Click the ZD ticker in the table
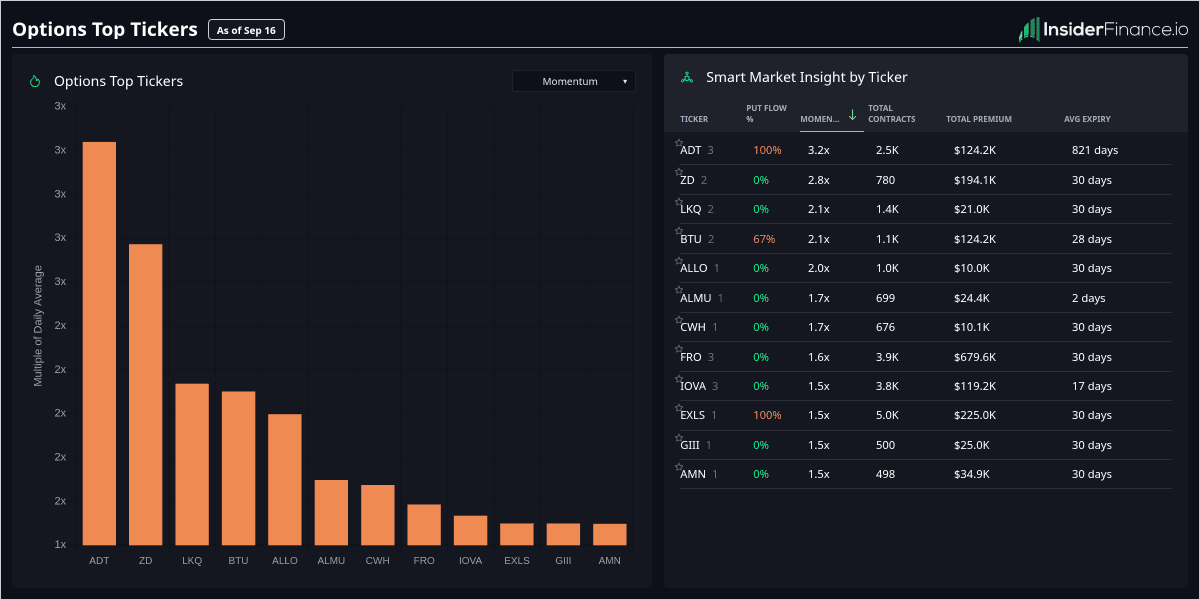This screenshot has width=1200, height=600. 687,180
